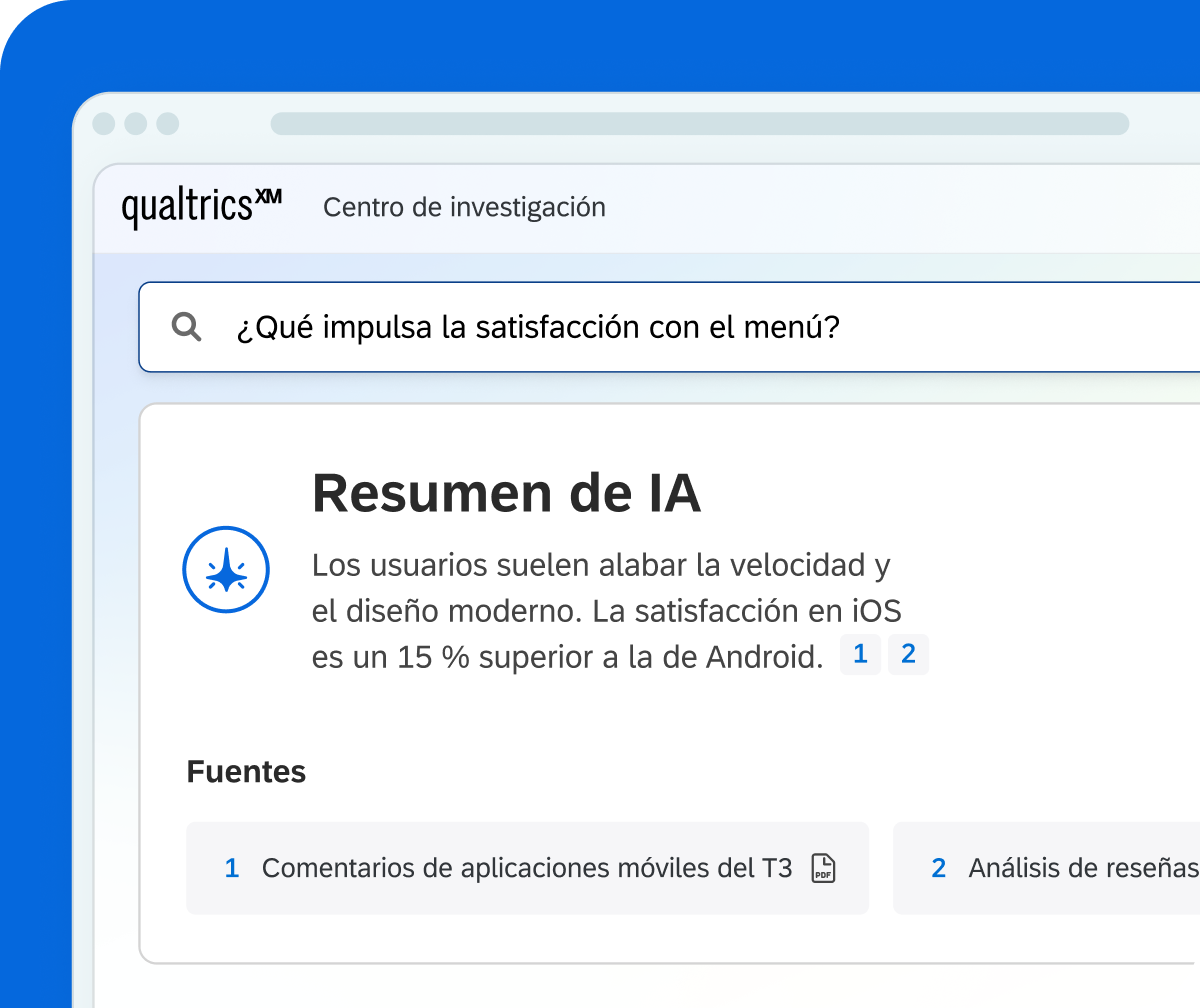Click the 'Fuentes' section label
The image size is (1200, 1008).
point(246,772)
